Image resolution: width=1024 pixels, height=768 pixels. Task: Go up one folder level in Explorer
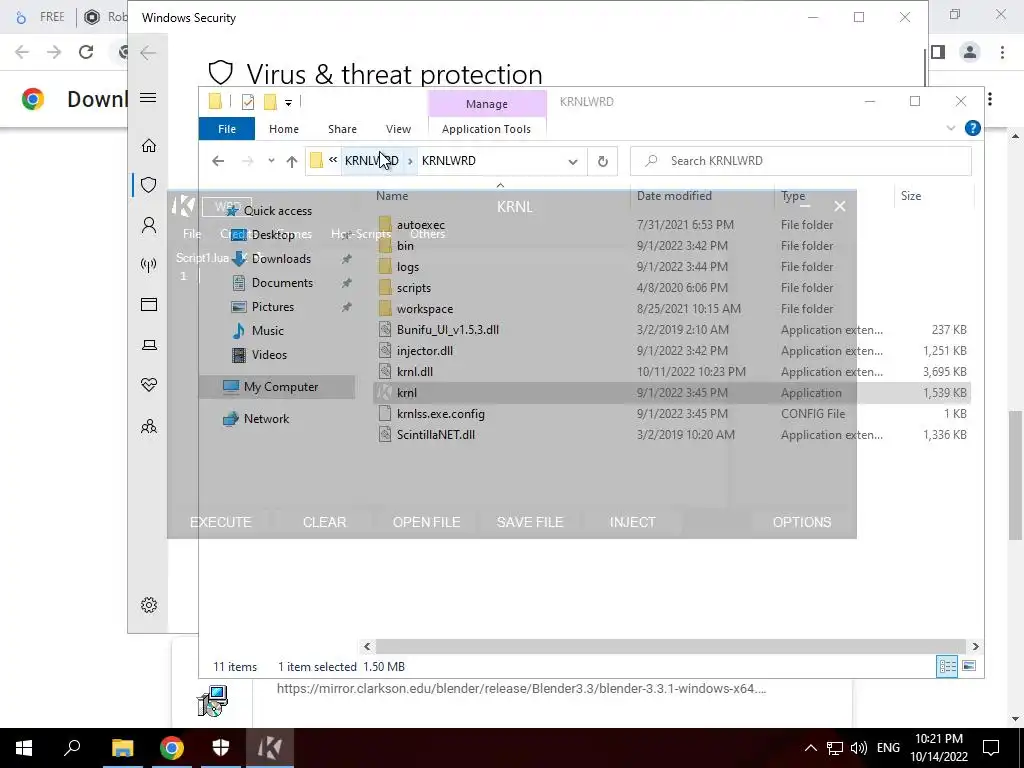pos(292,161)
